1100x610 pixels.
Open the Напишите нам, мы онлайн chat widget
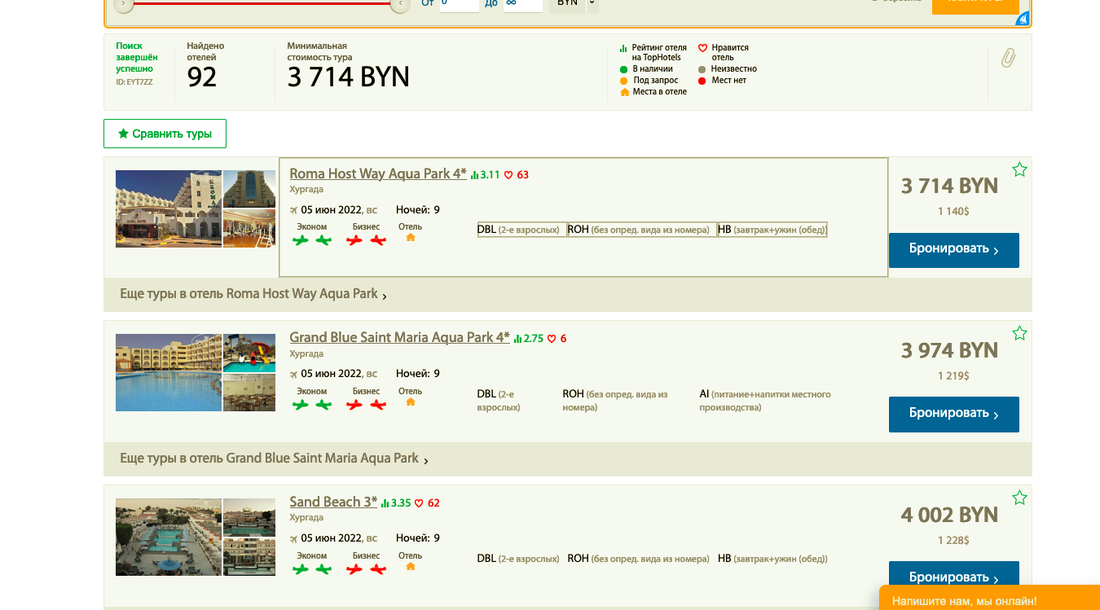click(x=989, y=598)
